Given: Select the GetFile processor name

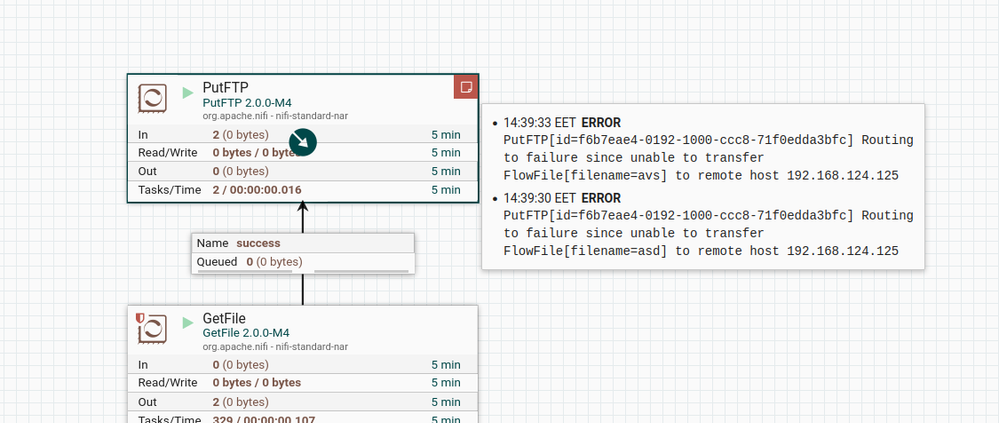Looking at the screenshot, I should [224, 318].
